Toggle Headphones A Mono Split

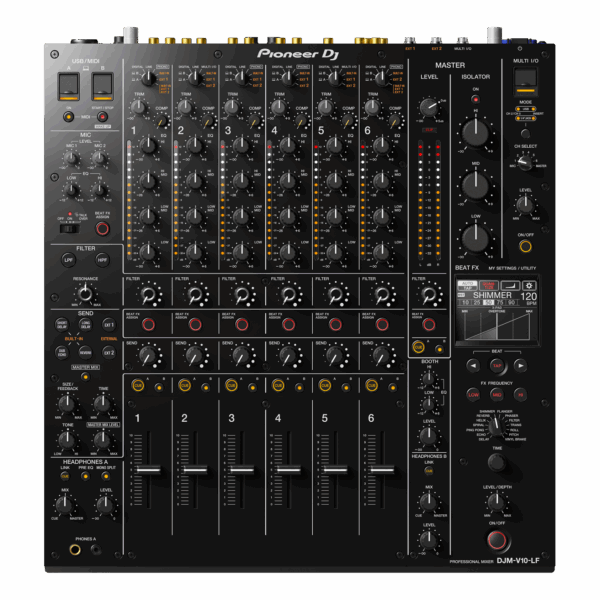(x=105, y=476)
